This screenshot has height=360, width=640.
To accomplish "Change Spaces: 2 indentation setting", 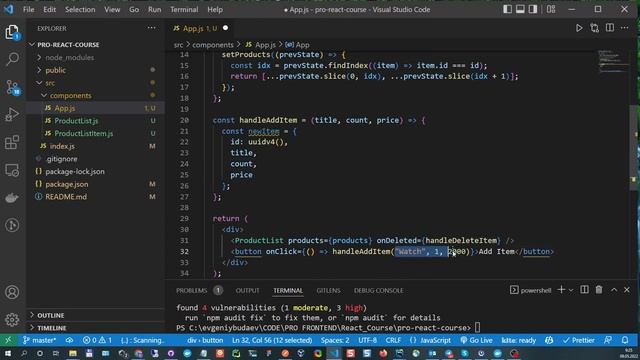I will point(335,340).
